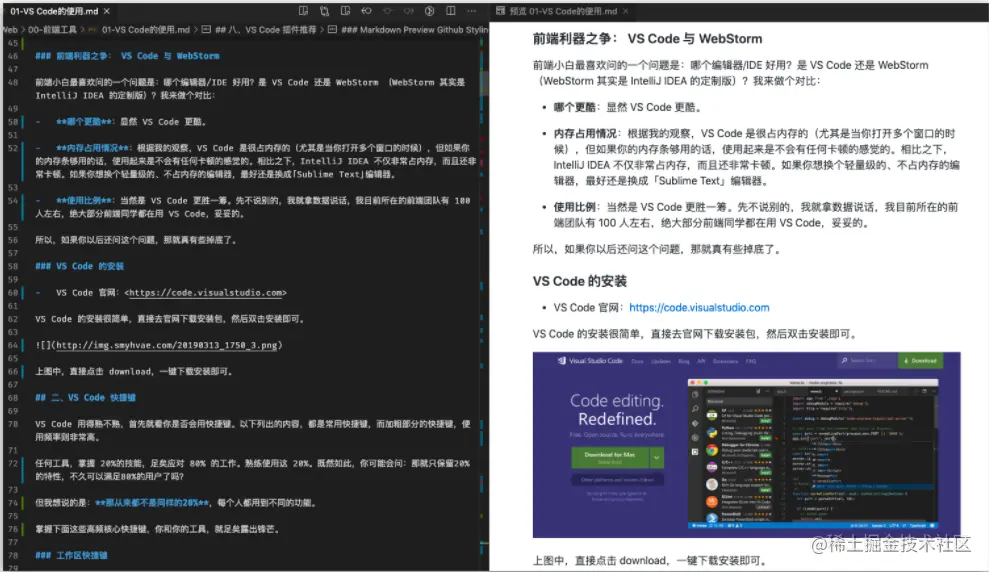Screen dimensions: 989x572
Task: Click the preview icon beside the compare-changes icon
Action: pyautogui.click(x=303, y=11)
